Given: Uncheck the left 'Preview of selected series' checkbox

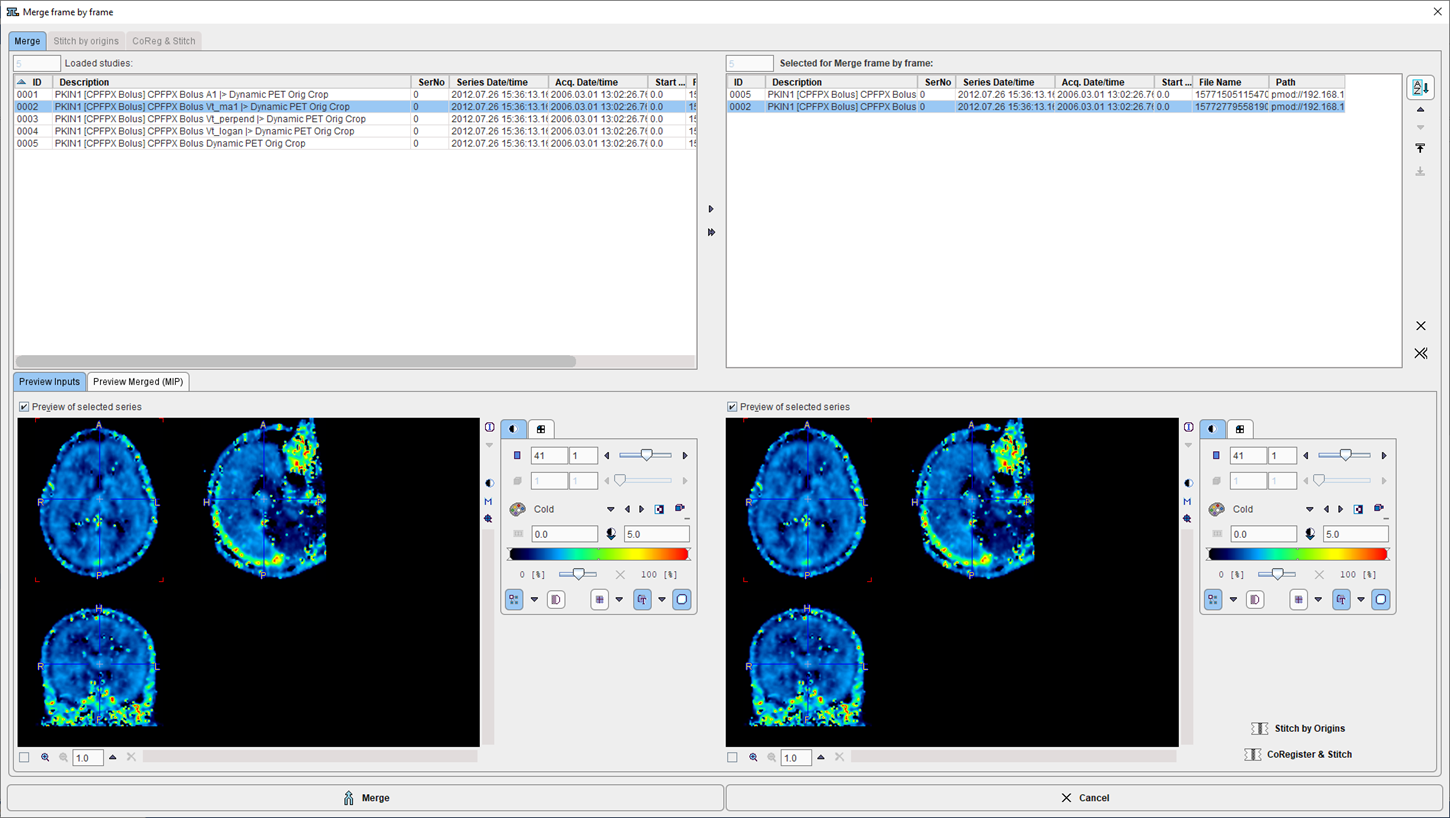Looking at the screenshot, I should click(24, 407).
